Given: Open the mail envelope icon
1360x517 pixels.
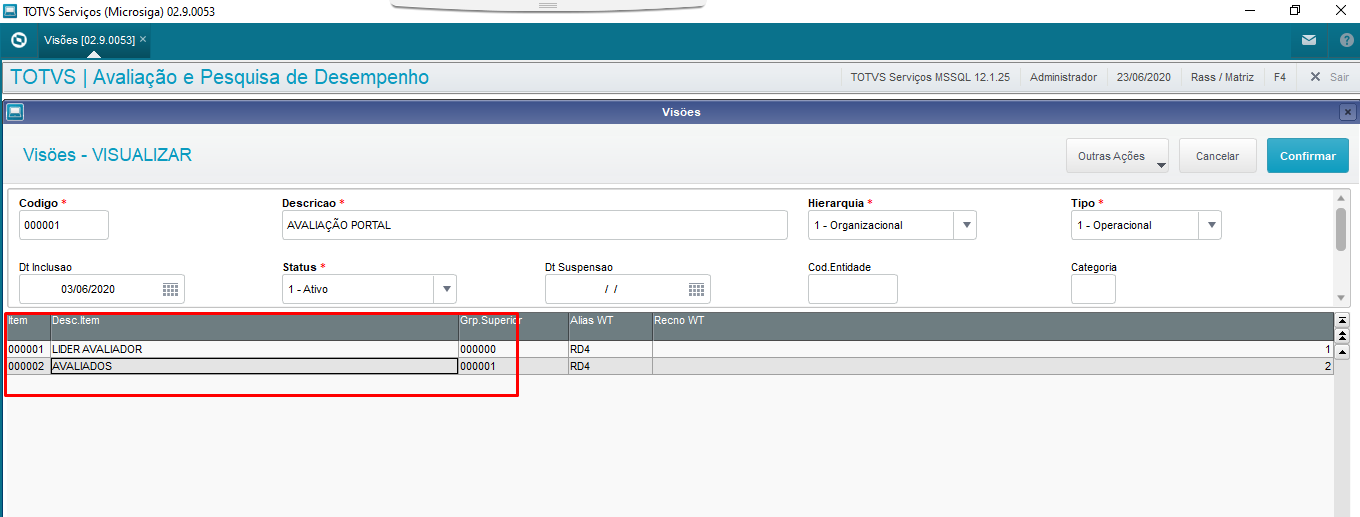Looking at the screenshot, I should 1309,40.
